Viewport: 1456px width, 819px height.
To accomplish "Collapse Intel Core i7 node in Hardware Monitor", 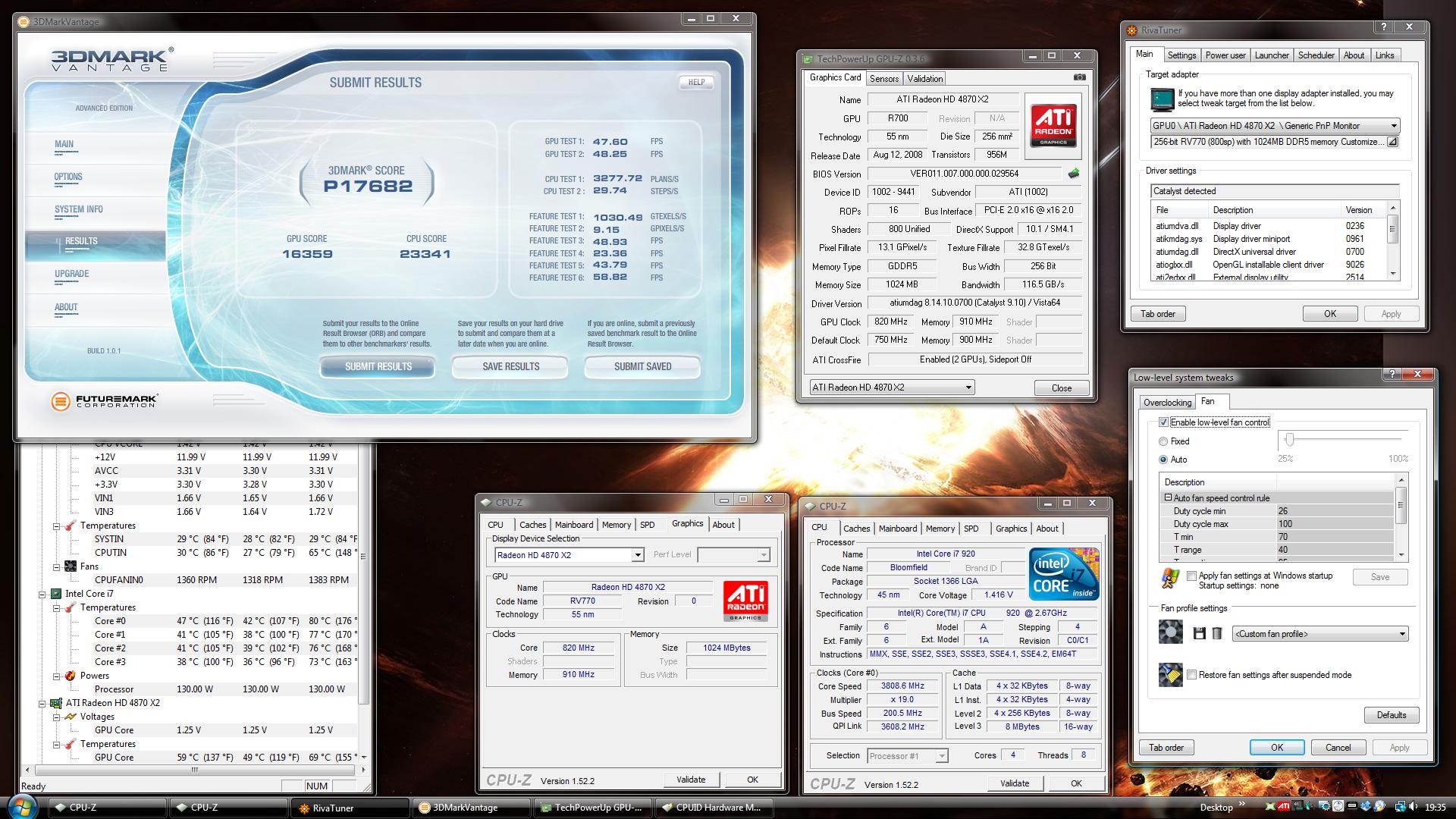I will (x=42, y=594).
